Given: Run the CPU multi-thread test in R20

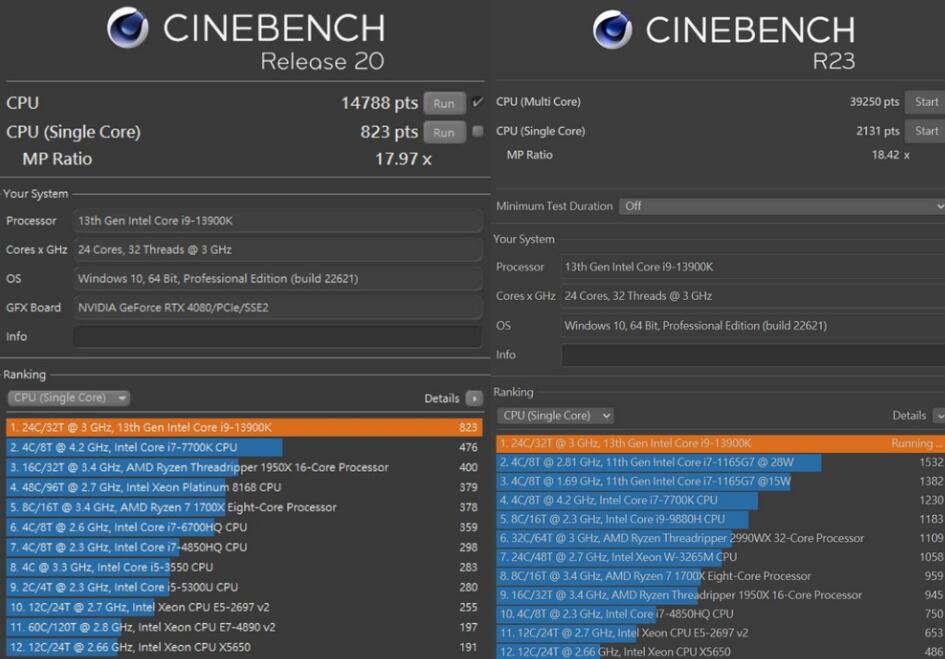Looking at the screenshot, I should tap(444, 103).
